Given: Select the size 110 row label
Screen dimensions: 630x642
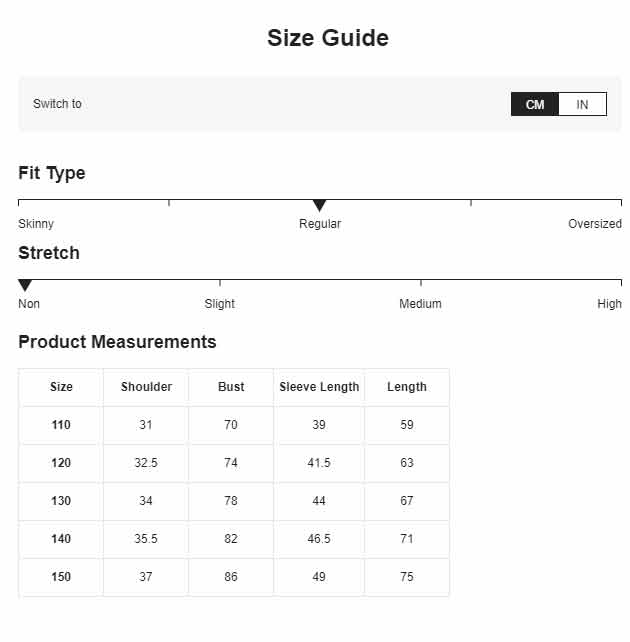Looking at the screenshot, I should pos(61,425).
